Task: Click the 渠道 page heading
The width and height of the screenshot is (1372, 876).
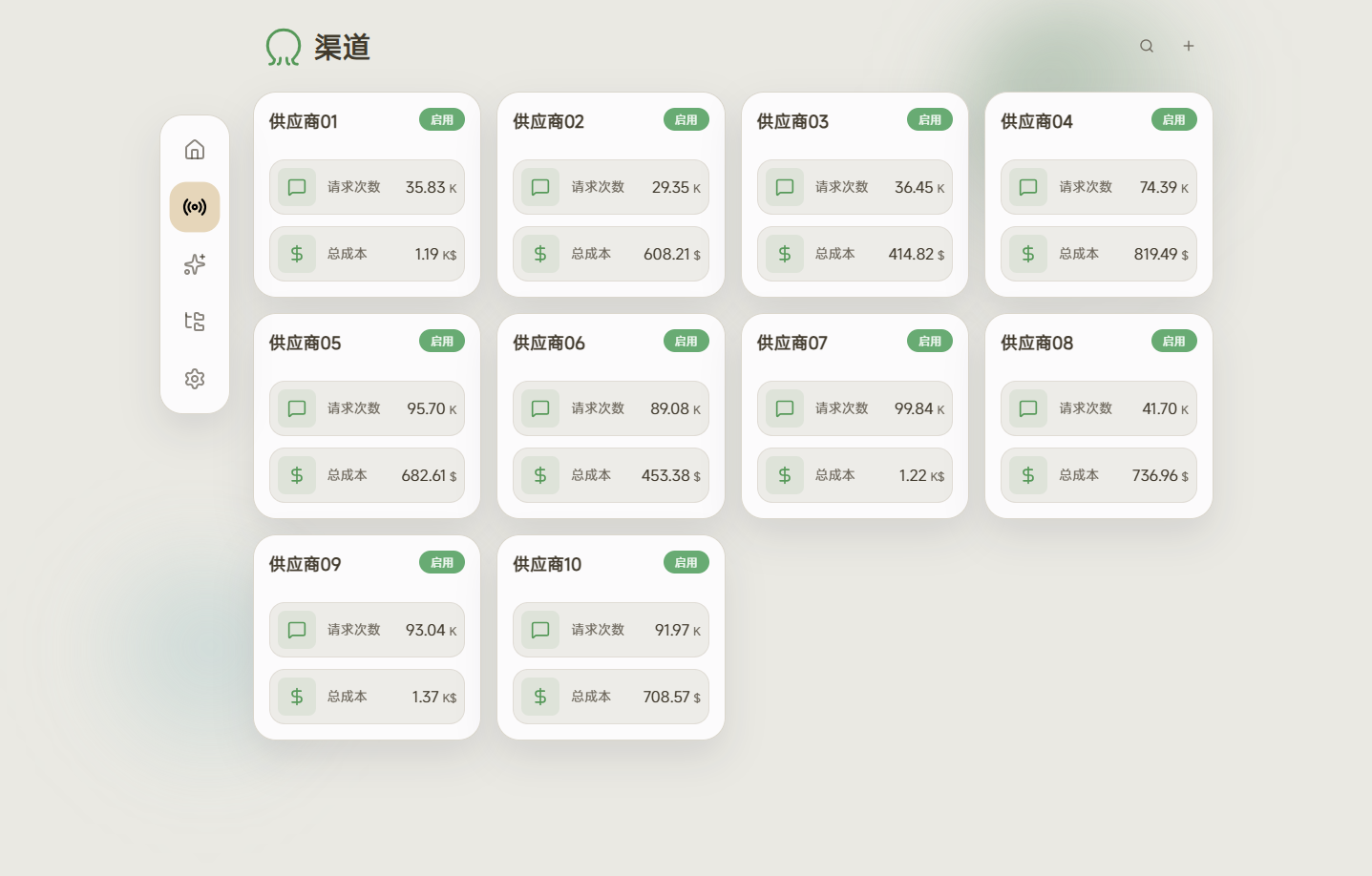Action: pos(342,47)
